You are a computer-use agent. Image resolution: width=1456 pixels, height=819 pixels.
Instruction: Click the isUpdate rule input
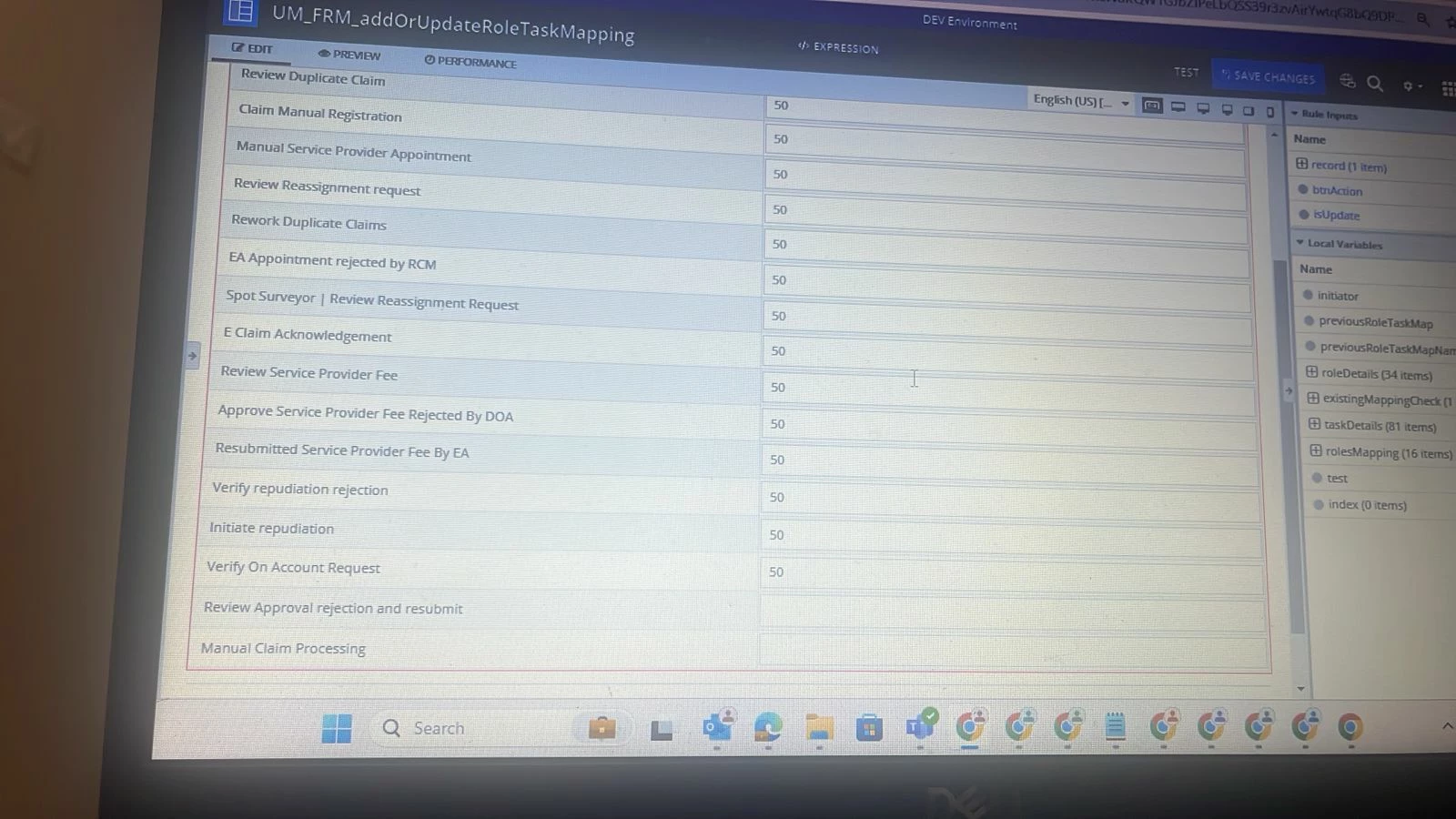tap(1336, 216)
